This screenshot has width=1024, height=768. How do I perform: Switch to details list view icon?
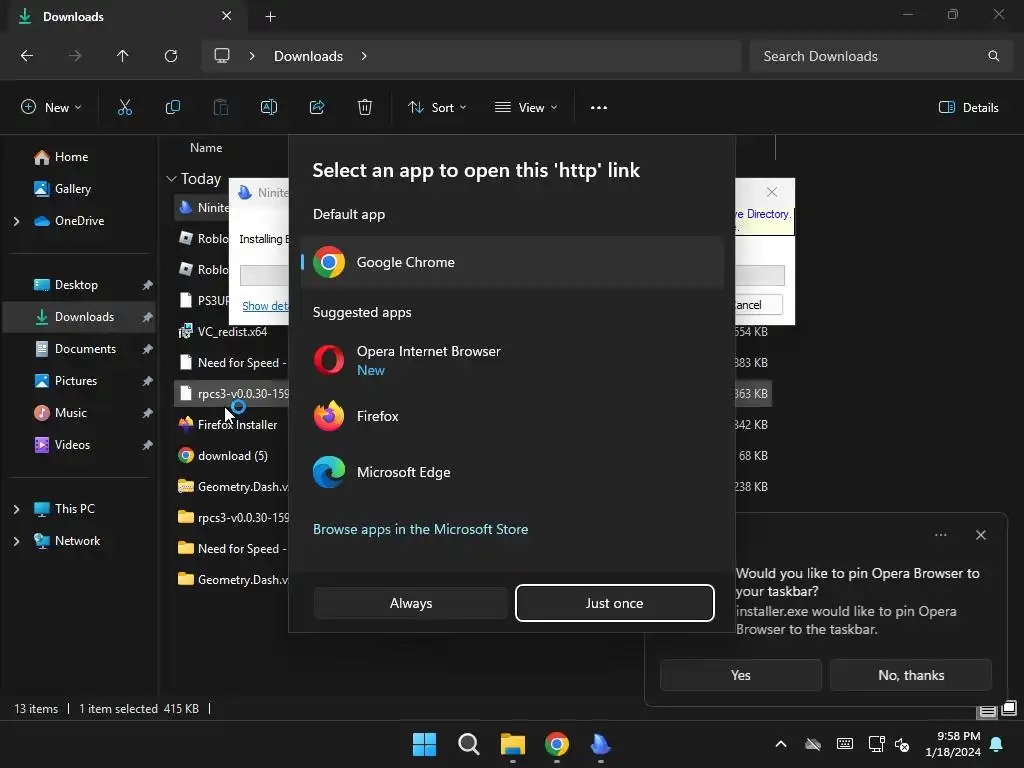coord(987,710)
